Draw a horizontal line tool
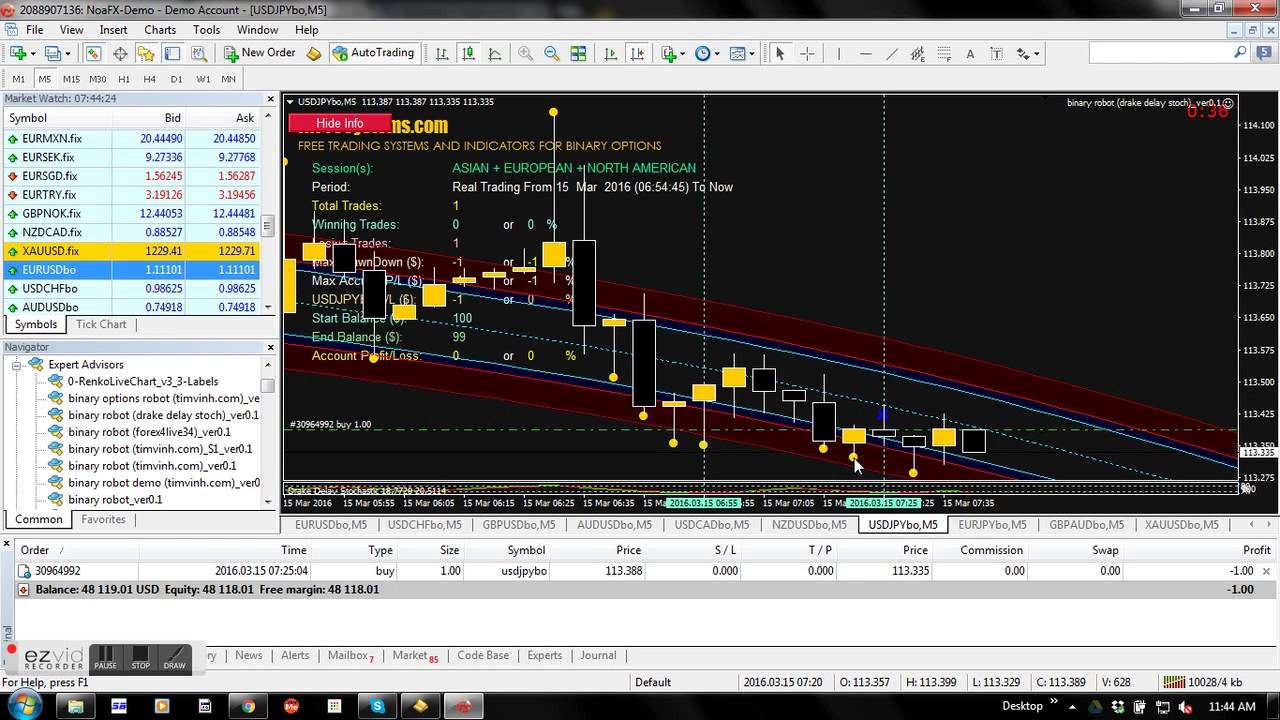 (866, 53)
